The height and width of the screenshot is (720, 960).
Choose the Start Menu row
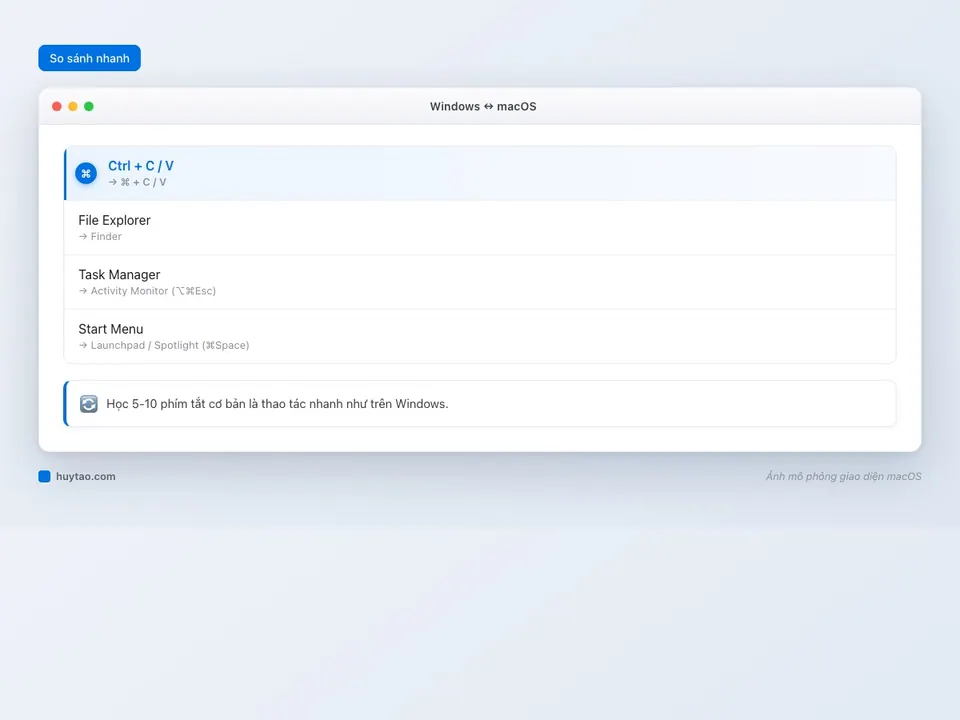(480, 337)
